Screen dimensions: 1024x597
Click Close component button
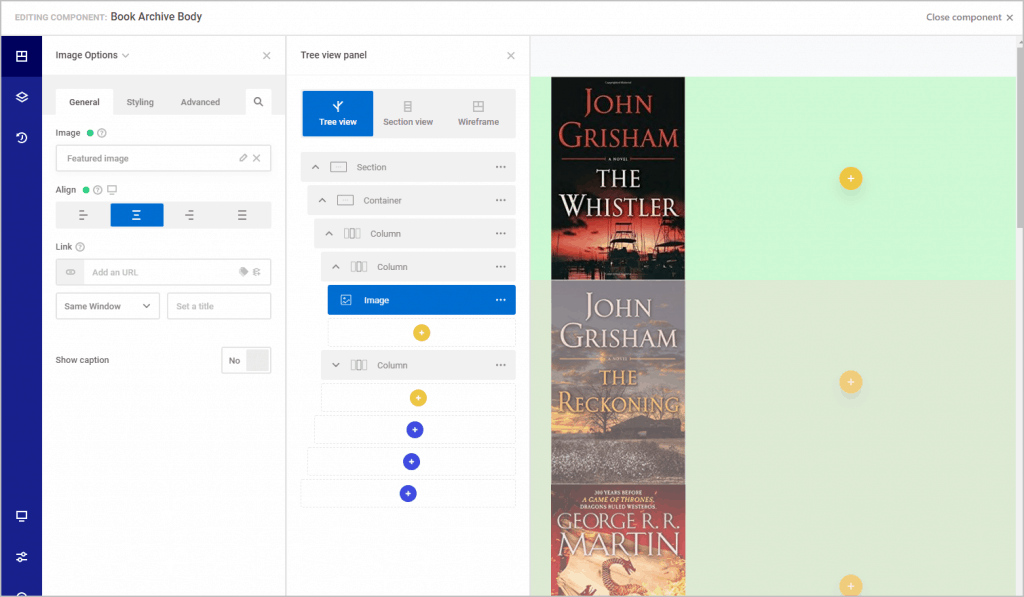(x=968, y=17)
